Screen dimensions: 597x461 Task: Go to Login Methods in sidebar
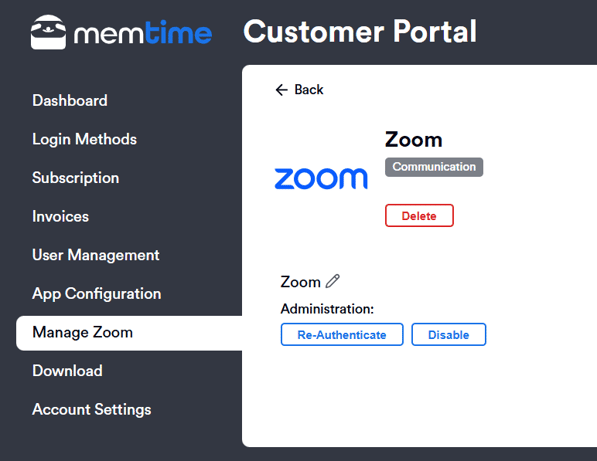tap(85, 139)
